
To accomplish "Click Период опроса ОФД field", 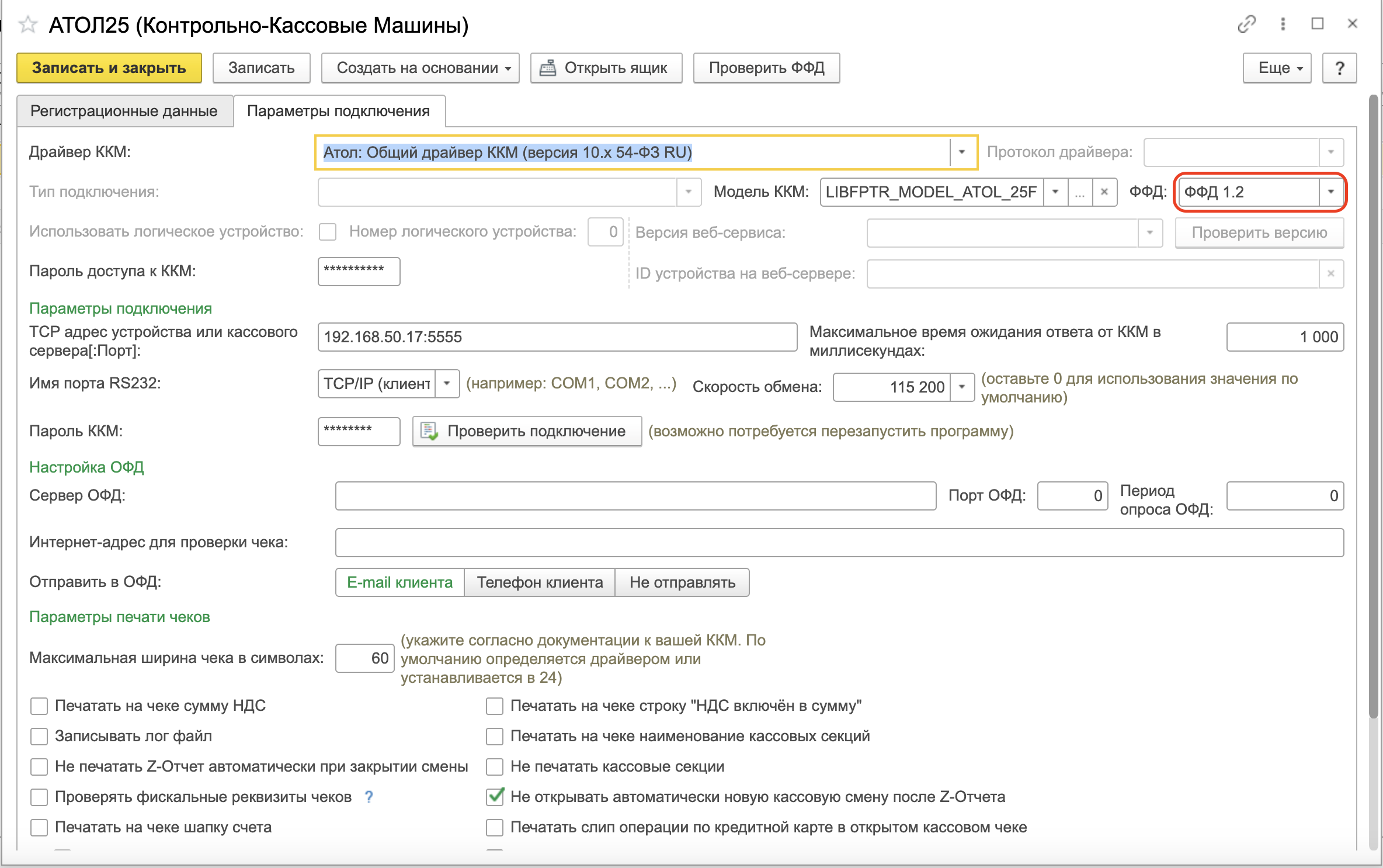I will [x=1285, y=496].
